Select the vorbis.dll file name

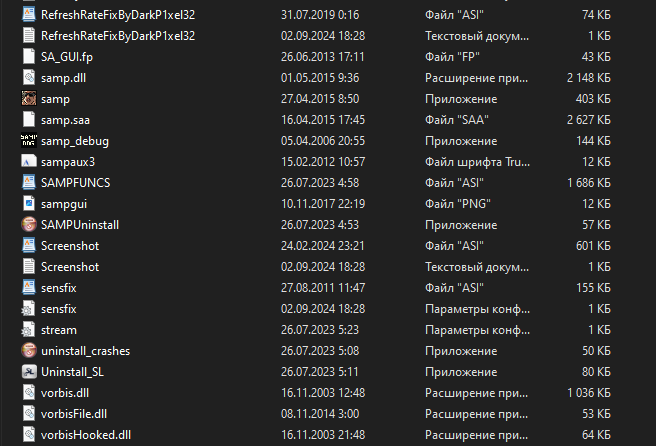pos(66,392)
